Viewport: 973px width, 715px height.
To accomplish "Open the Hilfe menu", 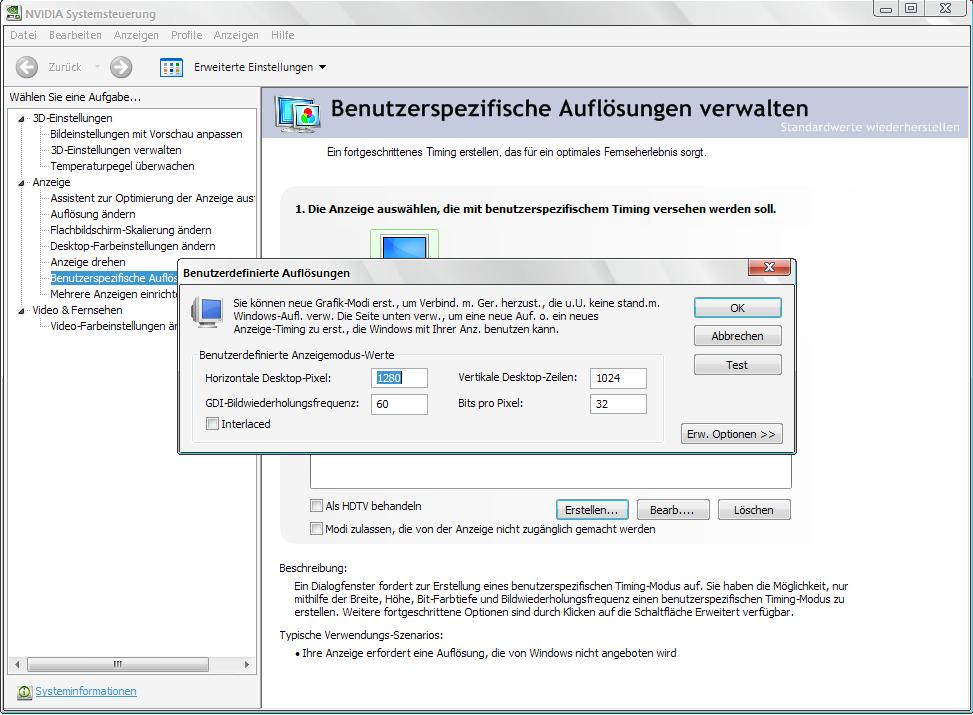I will pos(282,35).
